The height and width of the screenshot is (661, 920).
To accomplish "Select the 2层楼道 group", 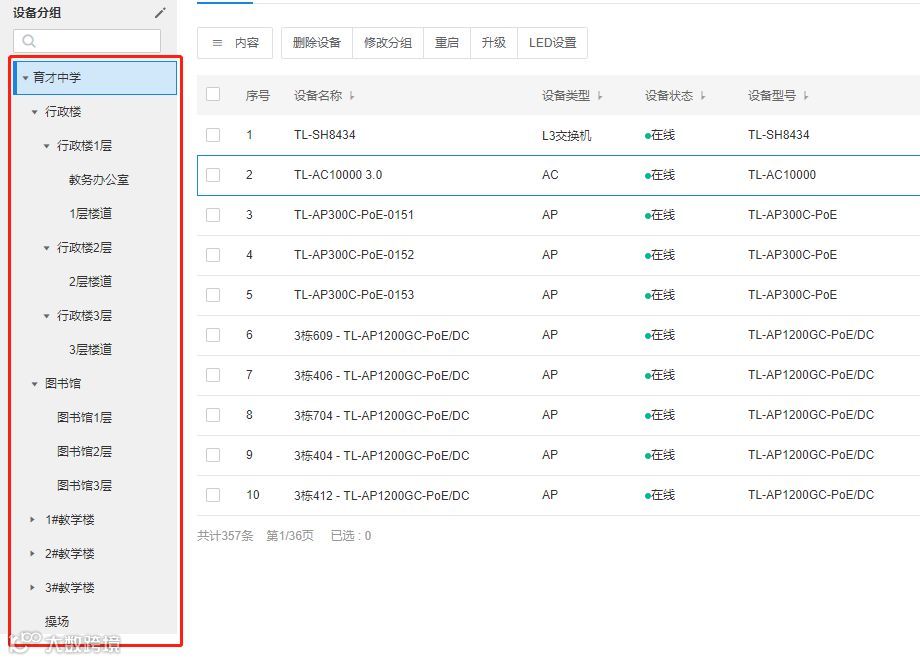I will [90, 282].
